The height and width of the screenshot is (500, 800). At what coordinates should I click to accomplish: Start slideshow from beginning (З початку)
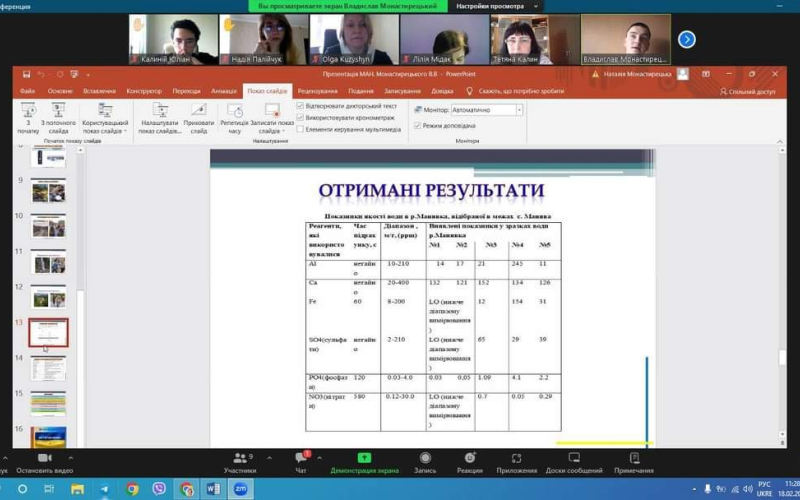(28, 118)
